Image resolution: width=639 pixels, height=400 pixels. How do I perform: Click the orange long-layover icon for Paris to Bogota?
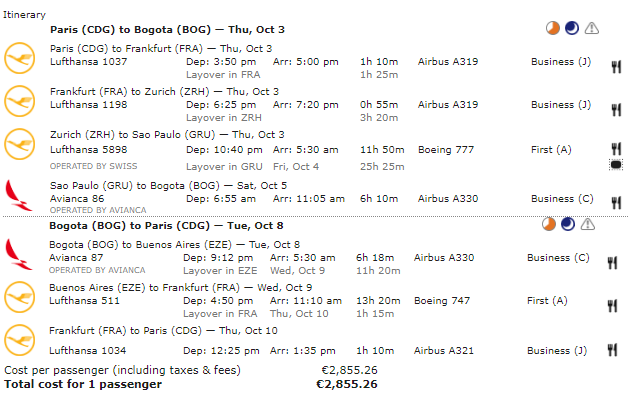pyautogui.click(x=551, y=29)
